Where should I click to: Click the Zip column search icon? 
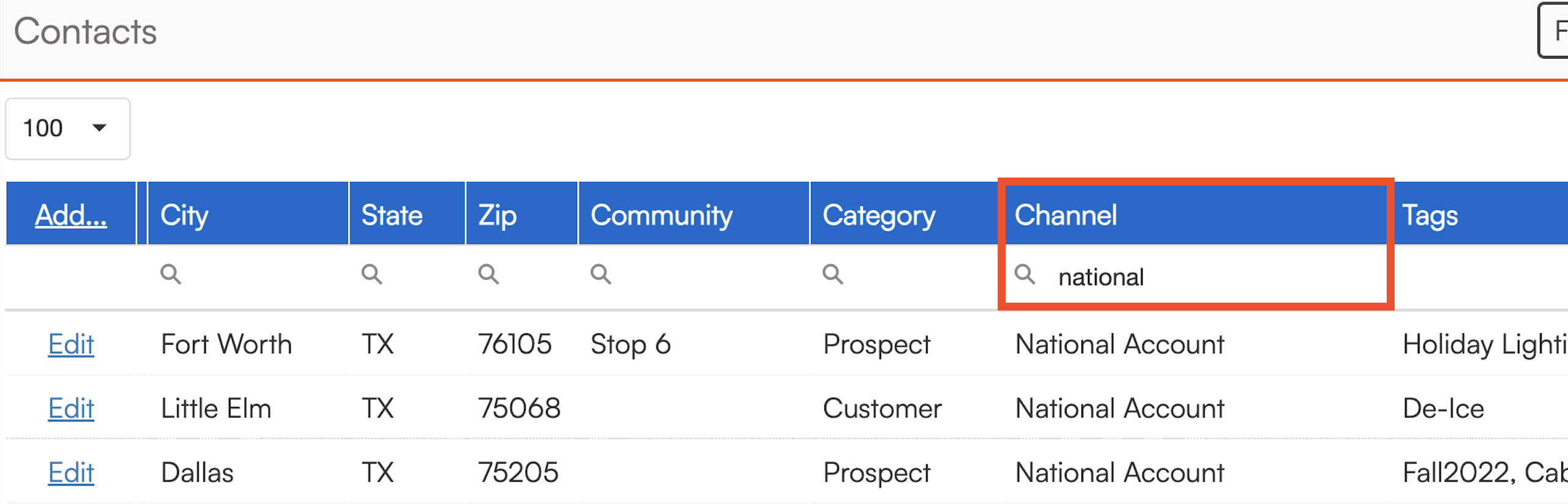coord(488,274)
